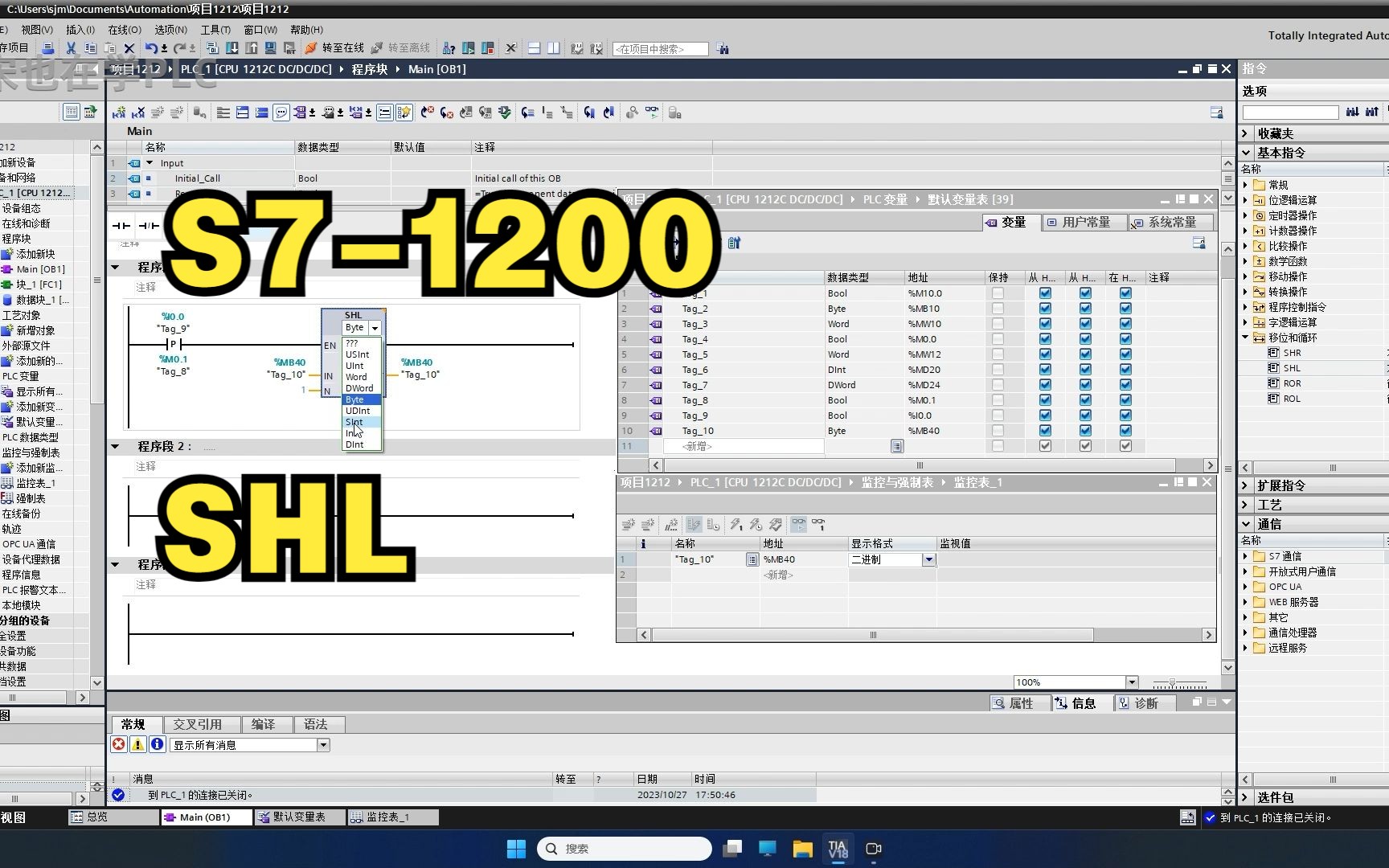Select the SHR instruction in the tree
Screen dimensions: 1389x868
pyautogui.click(x=1292, y=353)
